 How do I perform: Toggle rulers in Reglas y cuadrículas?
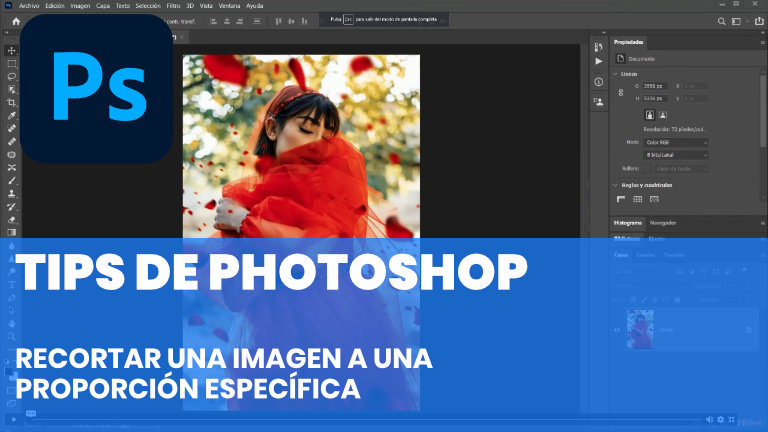tap(621, 199)
